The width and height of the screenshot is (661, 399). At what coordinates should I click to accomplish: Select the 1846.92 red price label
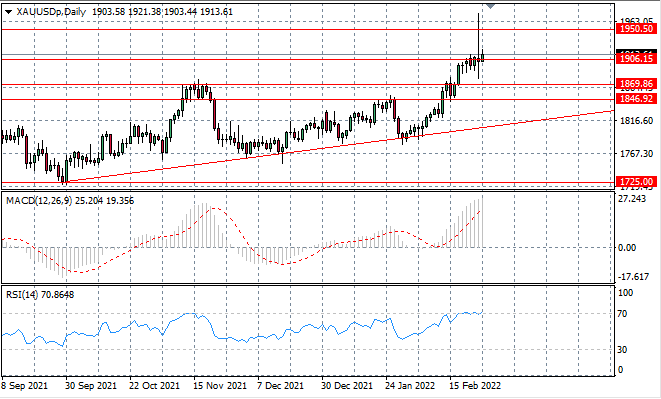coord(637,99)
